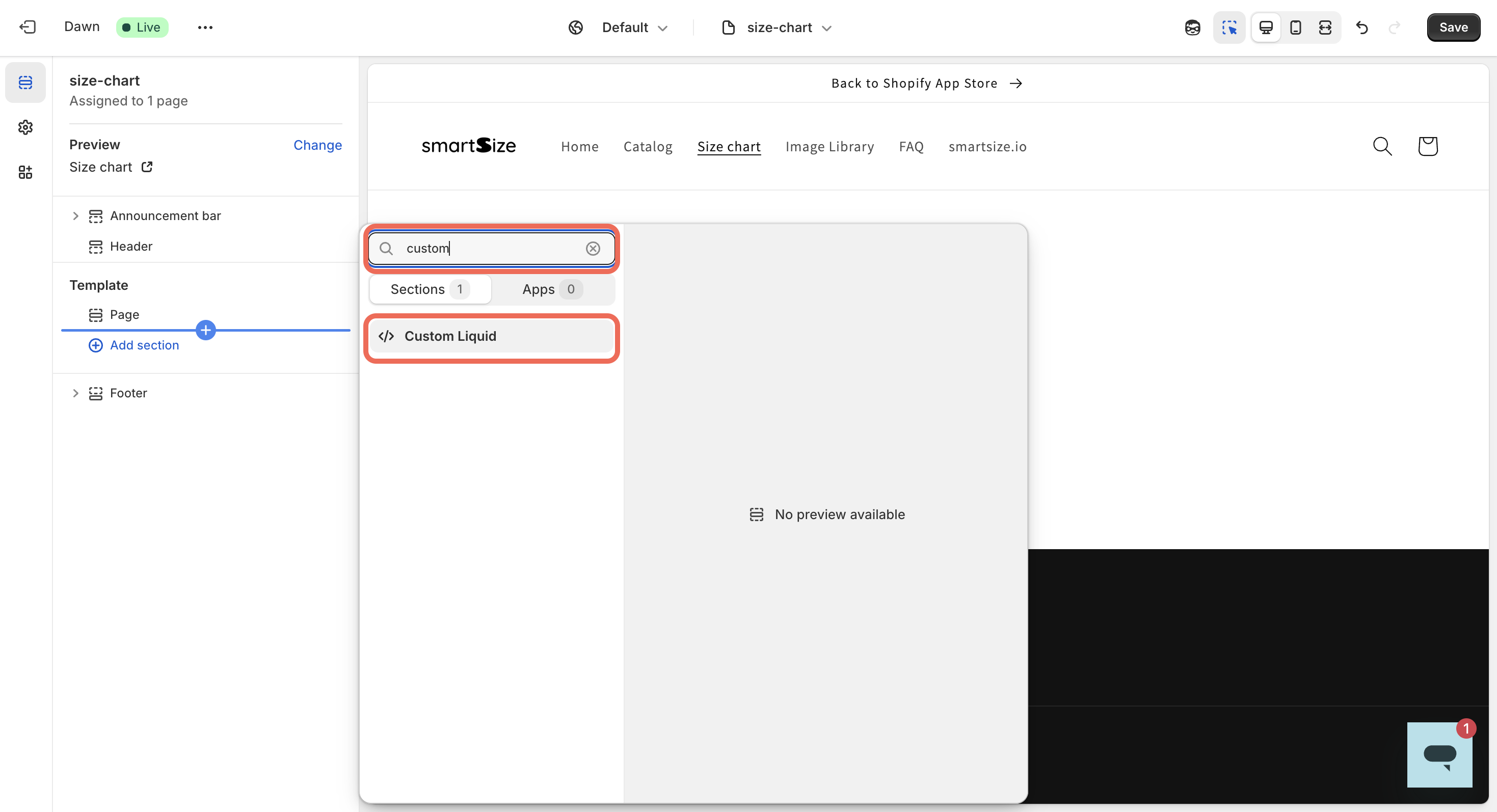Switch to the Apps tab
The width and height of the screenshot is (1497, 812).
pyautogui.click(x=551, y=289)
